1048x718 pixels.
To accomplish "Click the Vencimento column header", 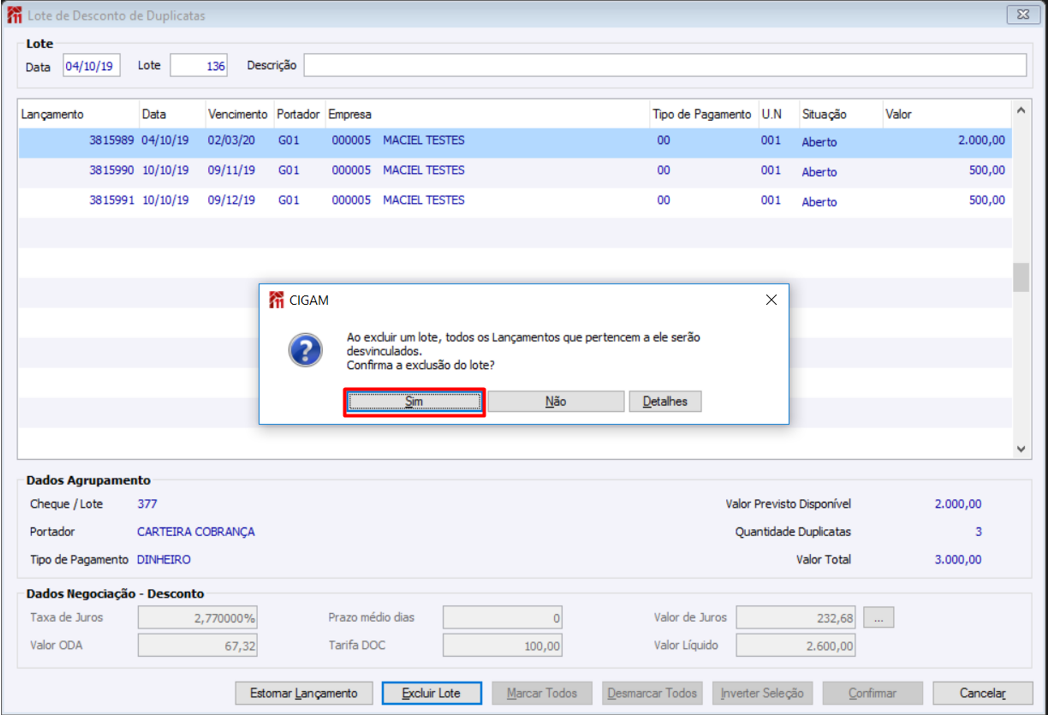I will tap(237, 114).
